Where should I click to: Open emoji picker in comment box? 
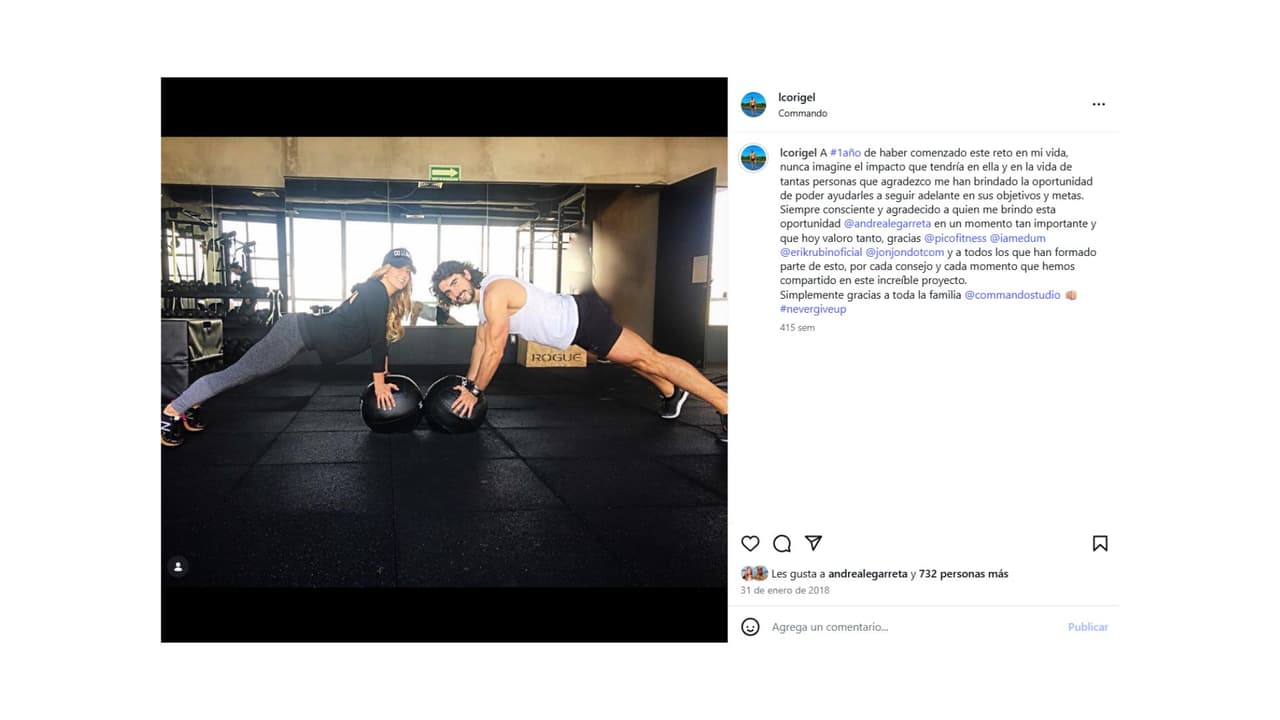tap(750, 627)
